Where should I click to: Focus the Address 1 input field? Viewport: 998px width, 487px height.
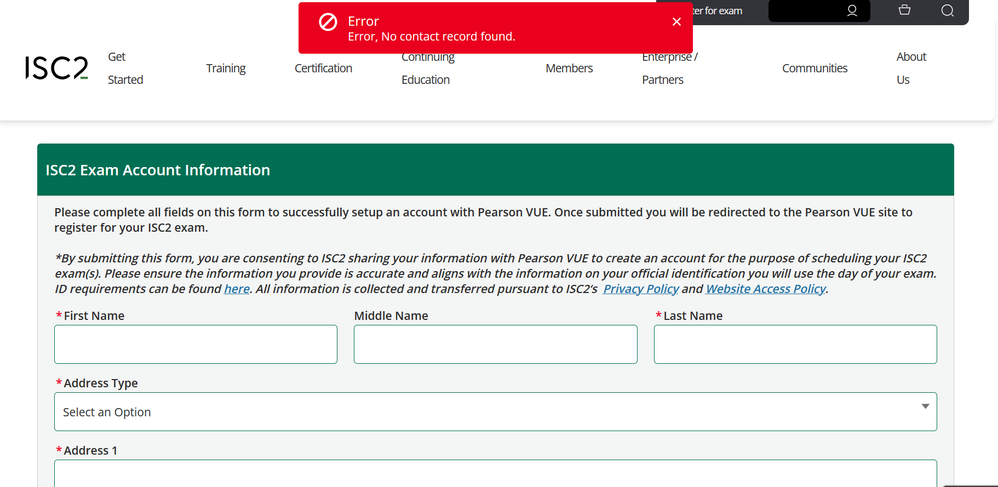click(x=495, y=473)
